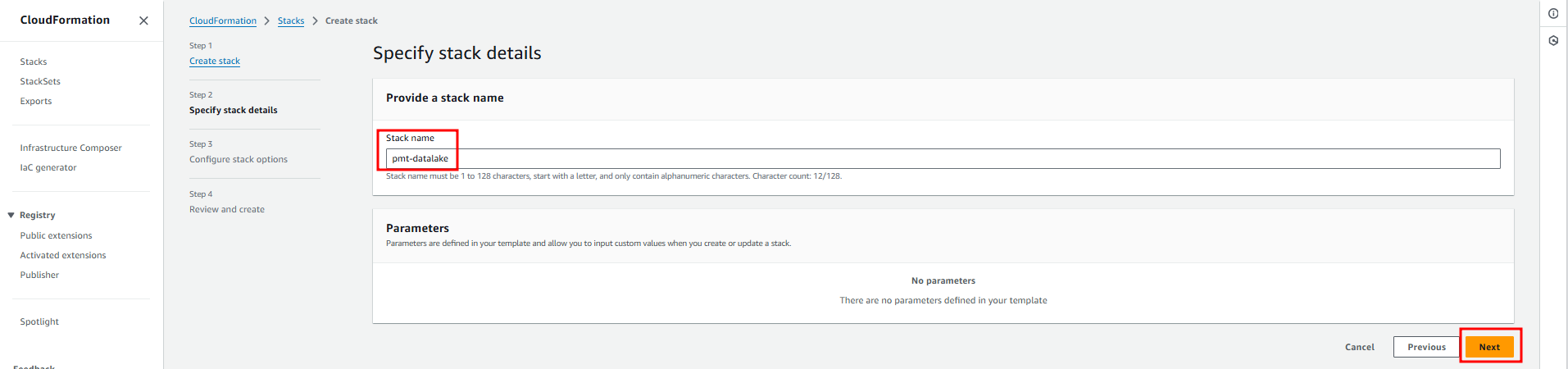Open Spotlight in sidebar

[x=39, y=321]
